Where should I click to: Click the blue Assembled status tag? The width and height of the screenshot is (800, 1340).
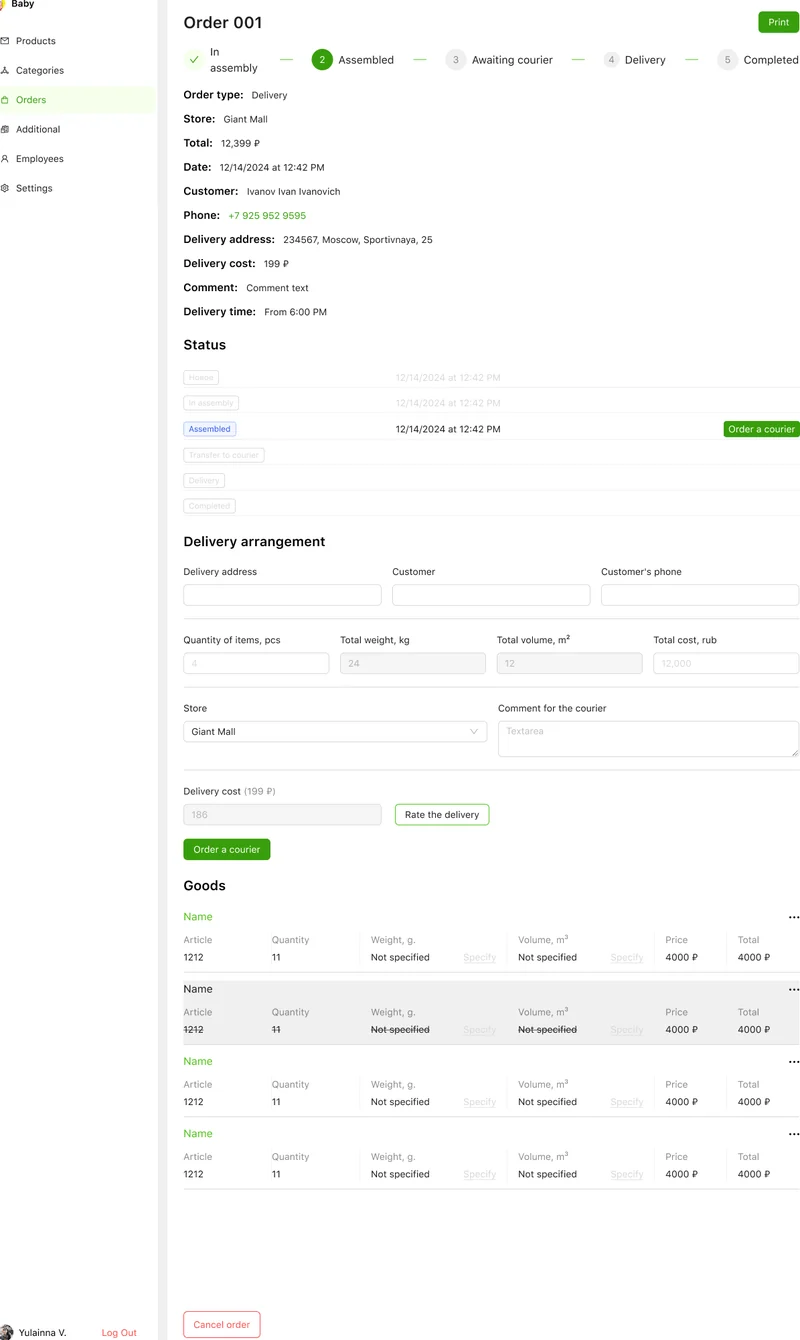(210, 429)
